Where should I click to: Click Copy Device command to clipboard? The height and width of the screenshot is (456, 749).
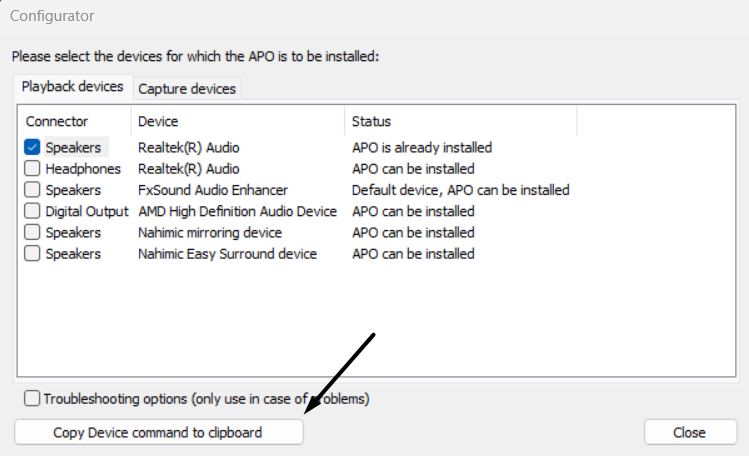(158, 432)
